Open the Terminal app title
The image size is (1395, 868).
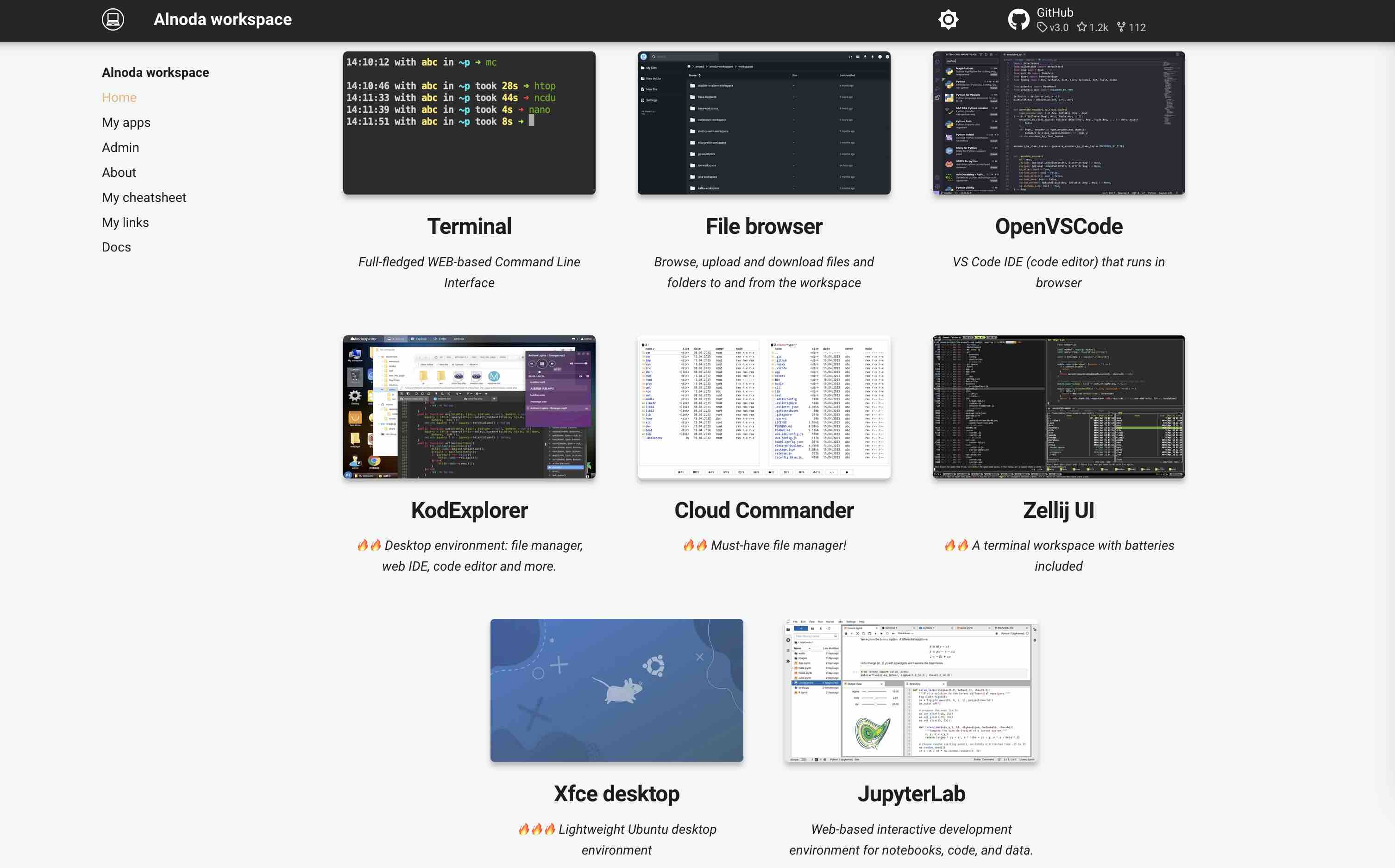pyautogui.click(x=469, y=226)
